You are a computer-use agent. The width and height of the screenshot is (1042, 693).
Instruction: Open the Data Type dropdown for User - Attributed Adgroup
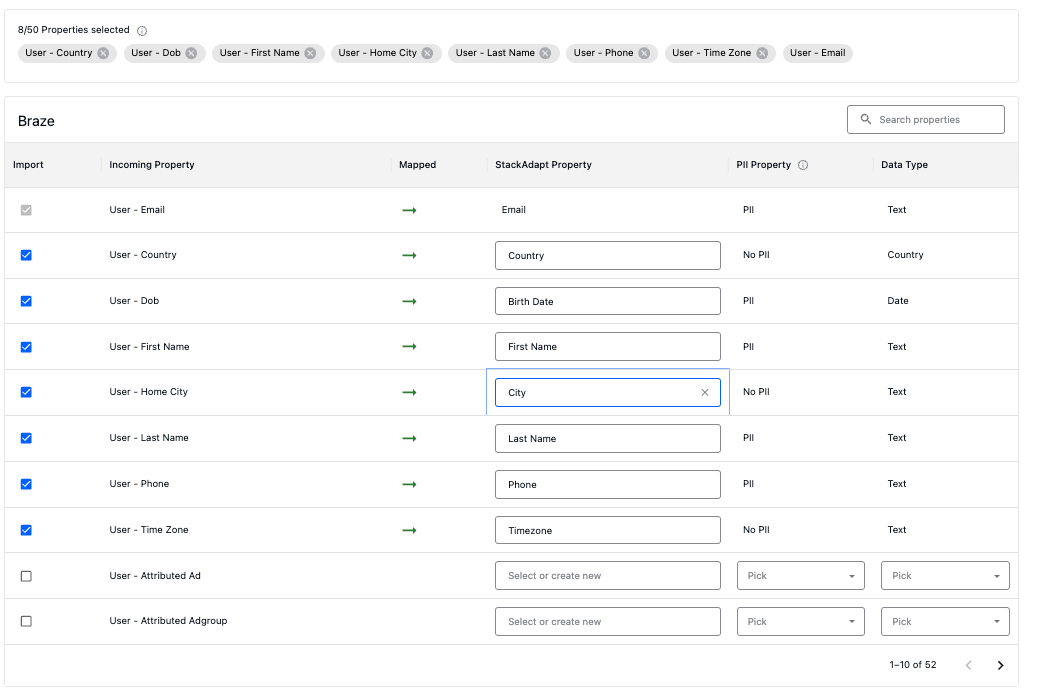(944, 621)
